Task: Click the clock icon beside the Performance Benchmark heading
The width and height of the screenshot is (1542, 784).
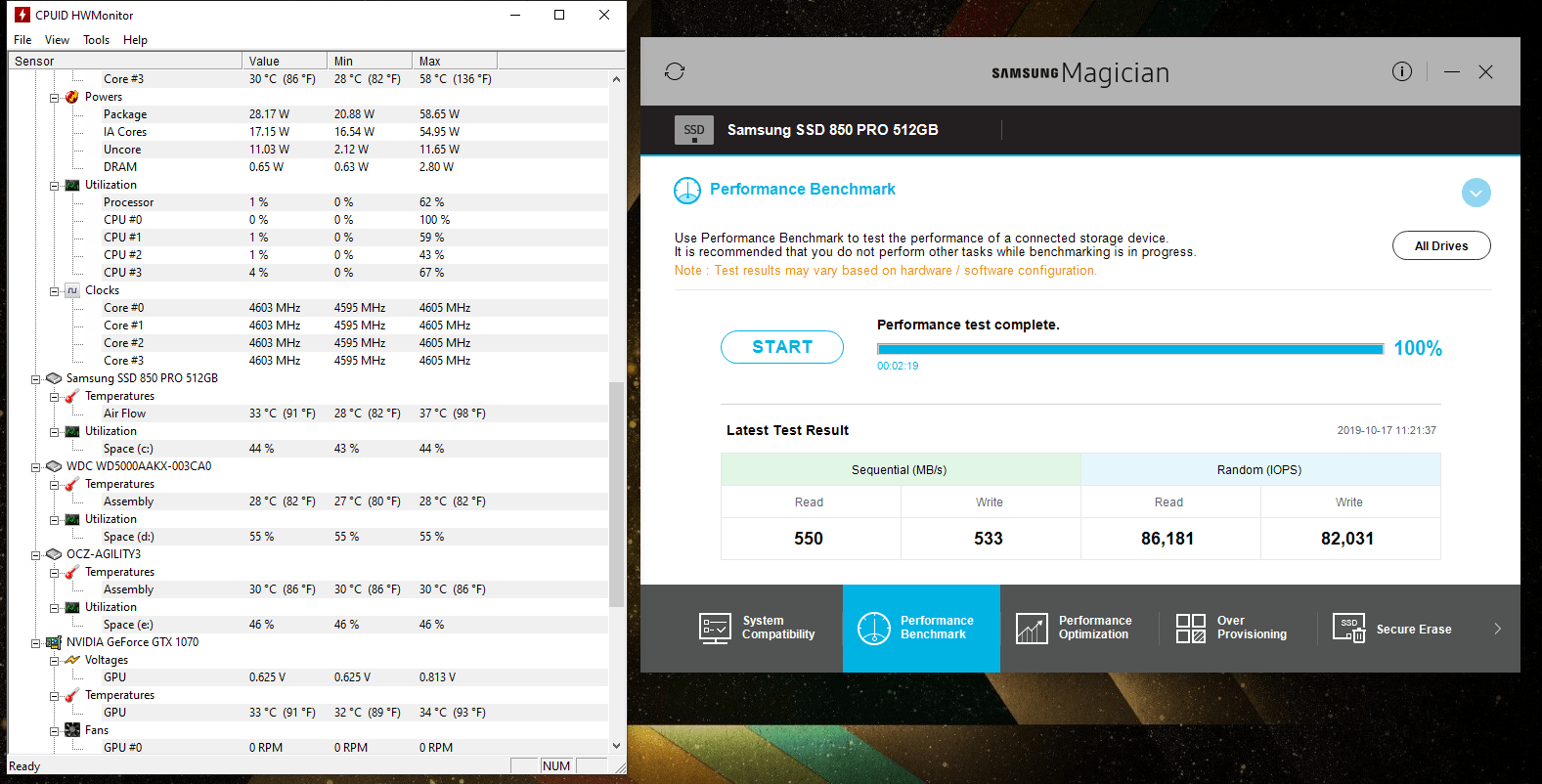Action: pyautogui.click(x=687, y=191)
